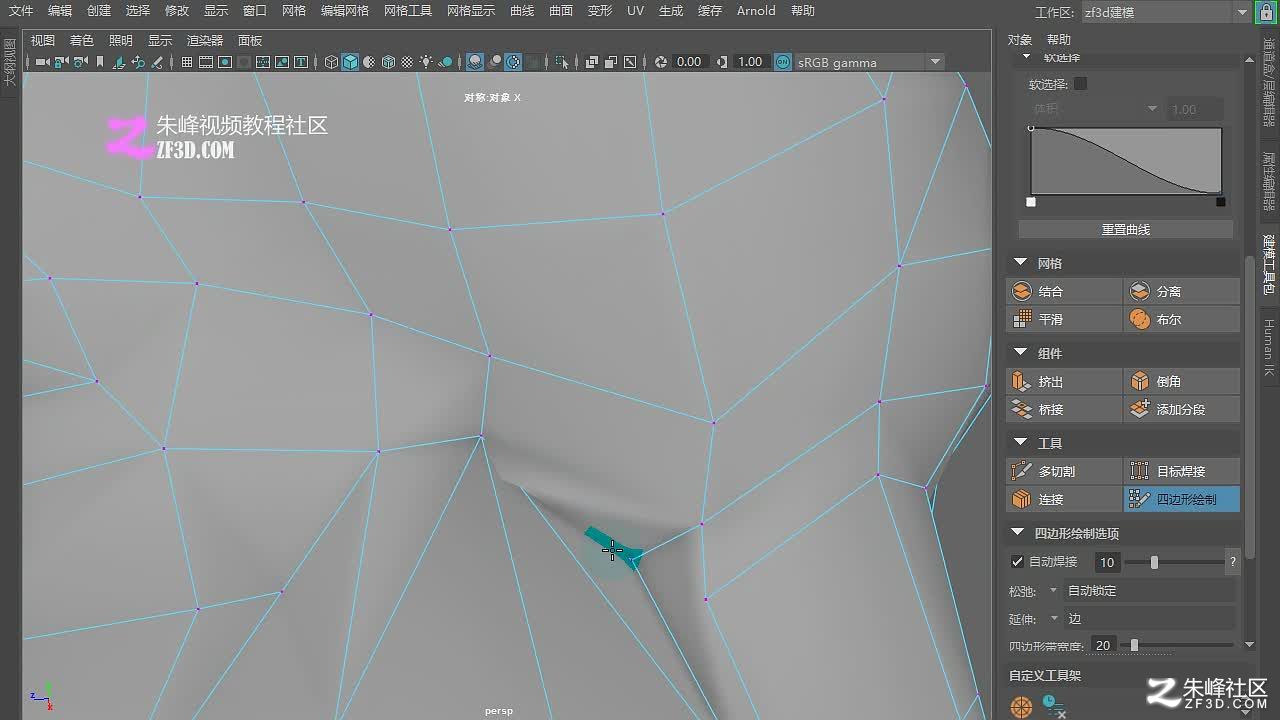Click the orange grid shelf icon under 自定义工具架
The width and height of the screenshot is (1280, 720).
point(1021,707)
